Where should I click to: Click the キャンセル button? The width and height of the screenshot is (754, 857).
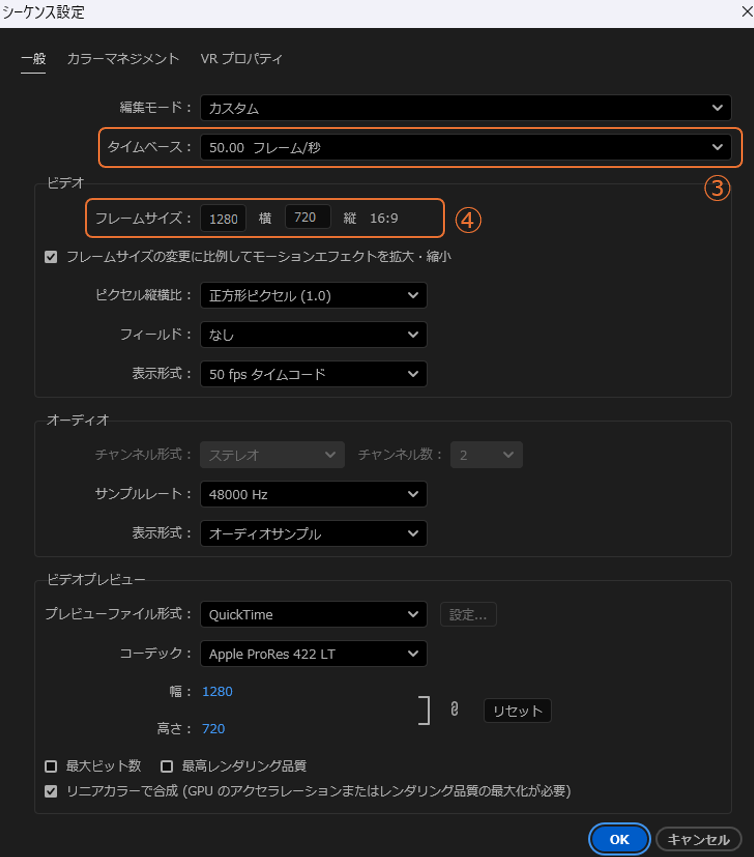[x=699, y=839]
